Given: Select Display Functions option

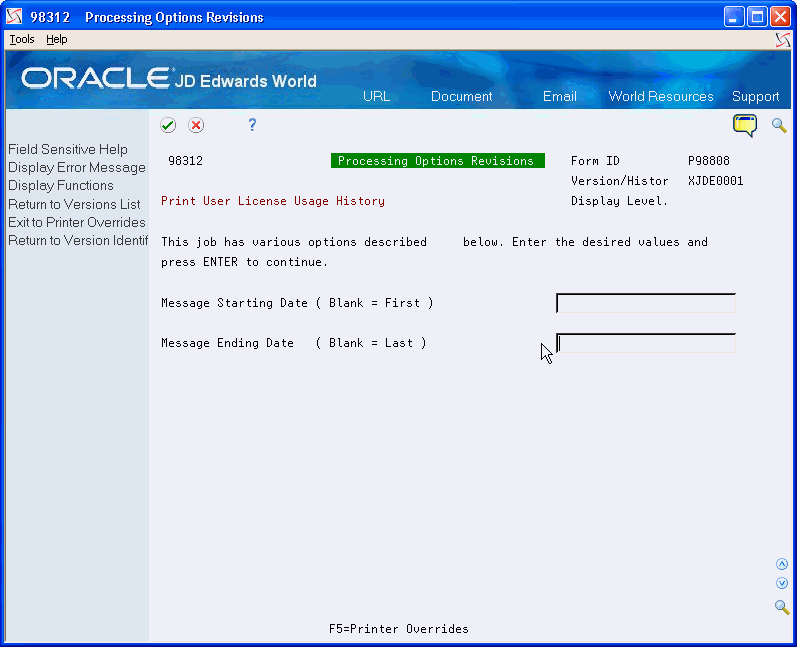Looking at the screenshot, I should pos(60,186).
